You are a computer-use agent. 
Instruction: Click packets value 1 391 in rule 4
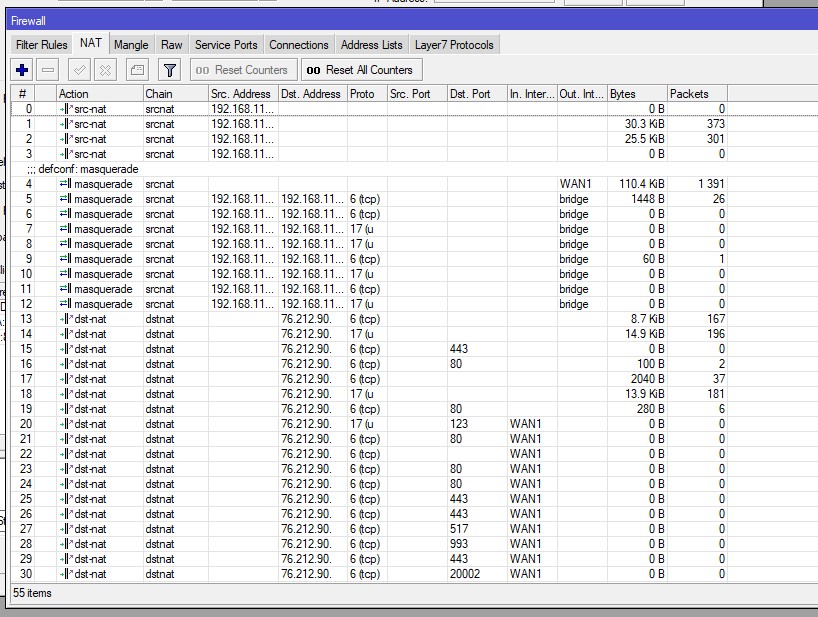coord(712,184)
